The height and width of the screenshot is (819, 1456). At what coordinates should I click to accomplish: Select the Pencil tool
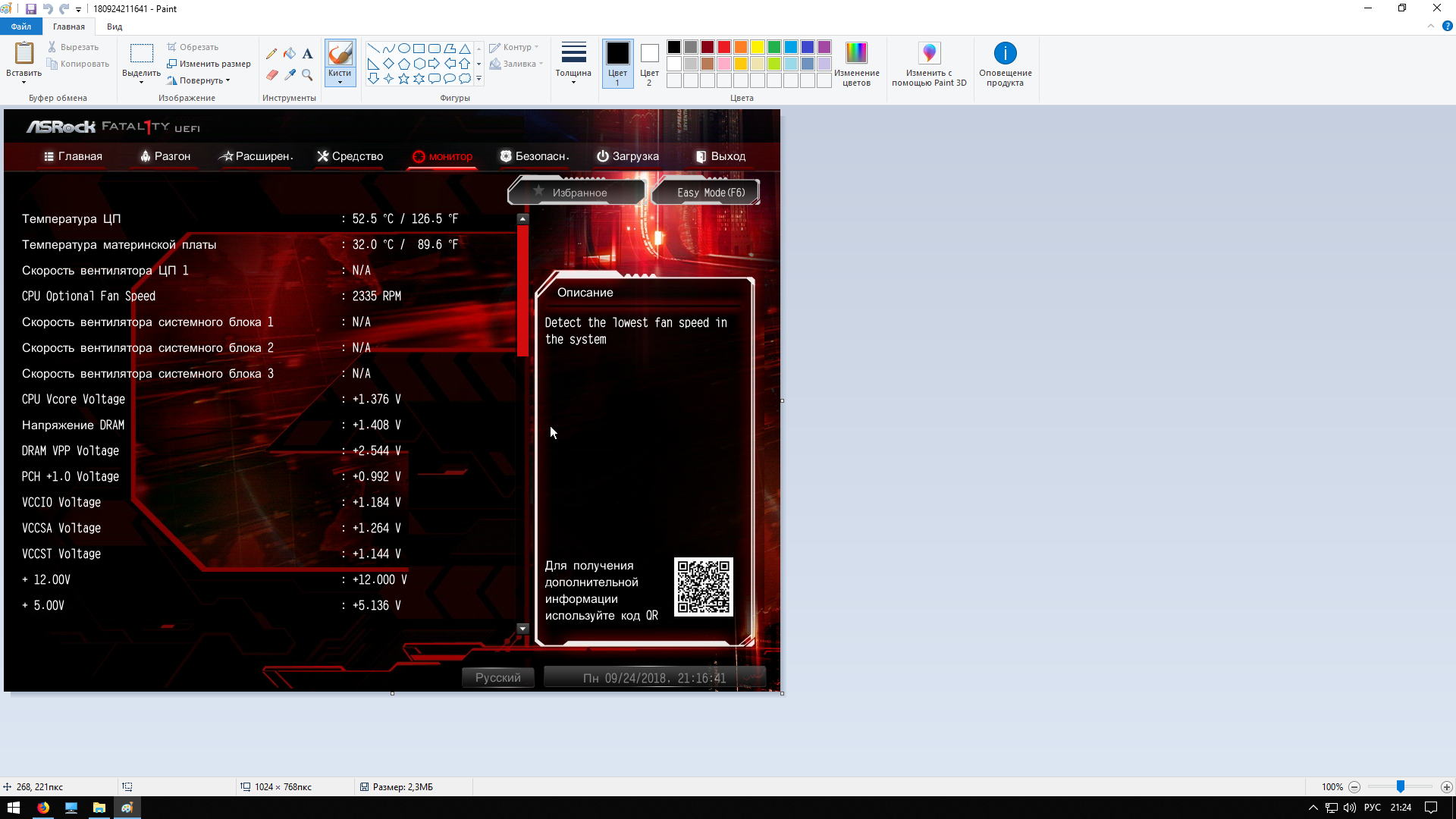(x=271, y=54)
